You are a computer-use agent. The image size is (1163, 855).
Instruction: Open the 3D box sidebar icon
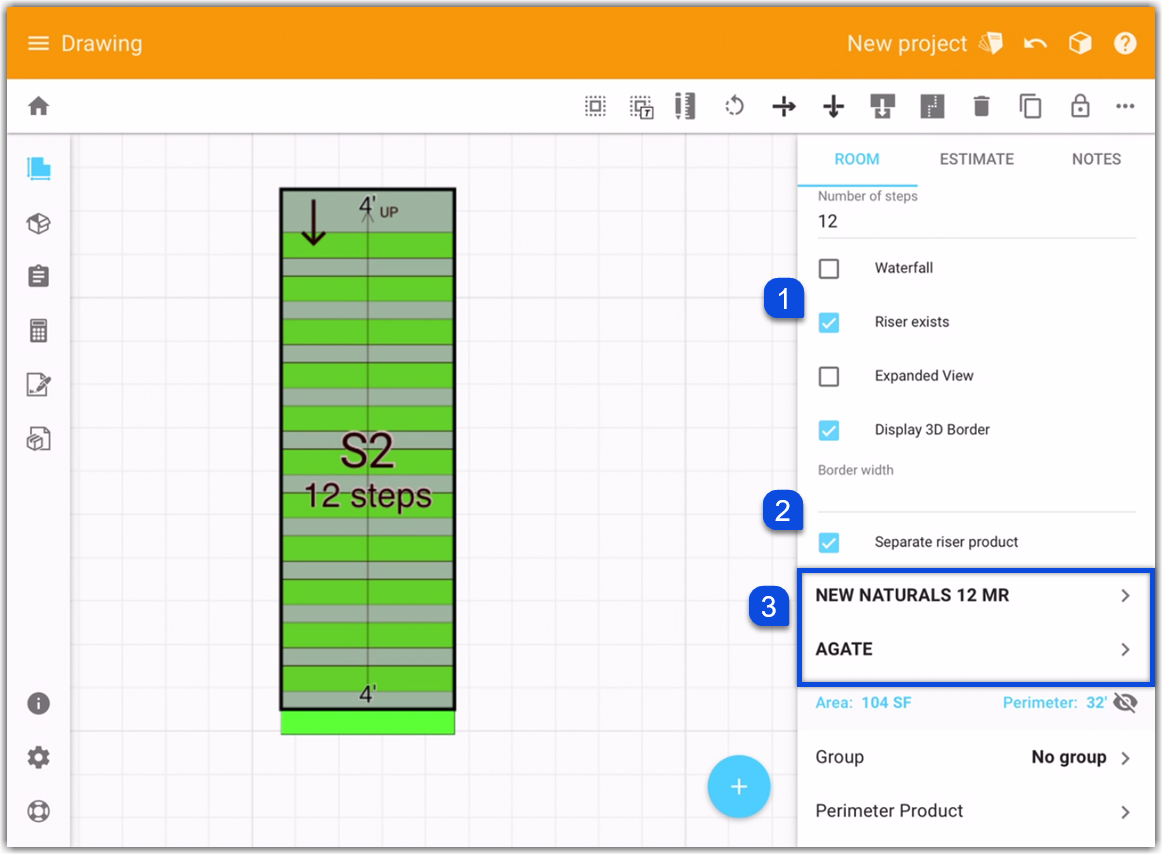point(39,223)
